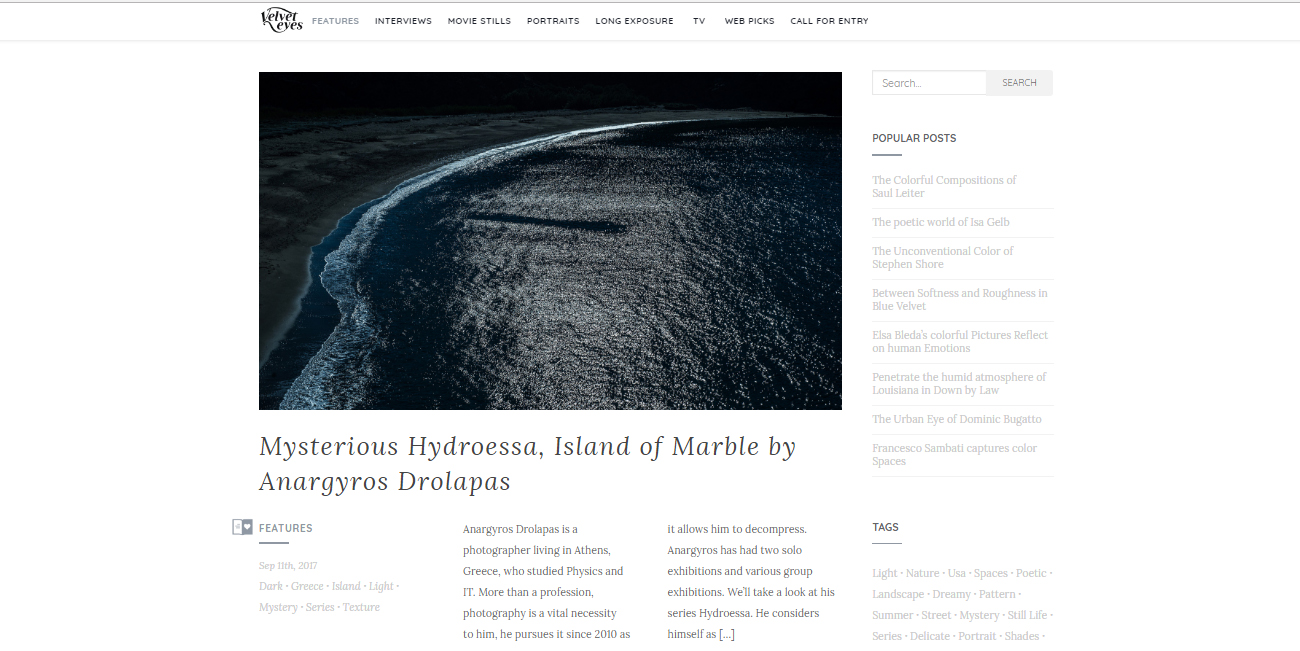Screen dimensions: 1300x651
Task: Open the Features menu item
Action: (335, 21)
